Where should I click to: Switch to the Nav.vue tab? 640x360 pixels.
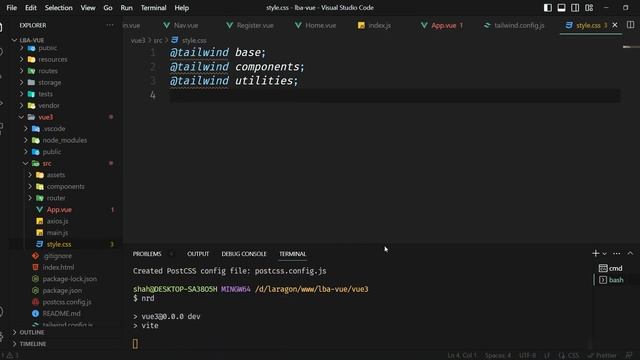click(181, 25)
